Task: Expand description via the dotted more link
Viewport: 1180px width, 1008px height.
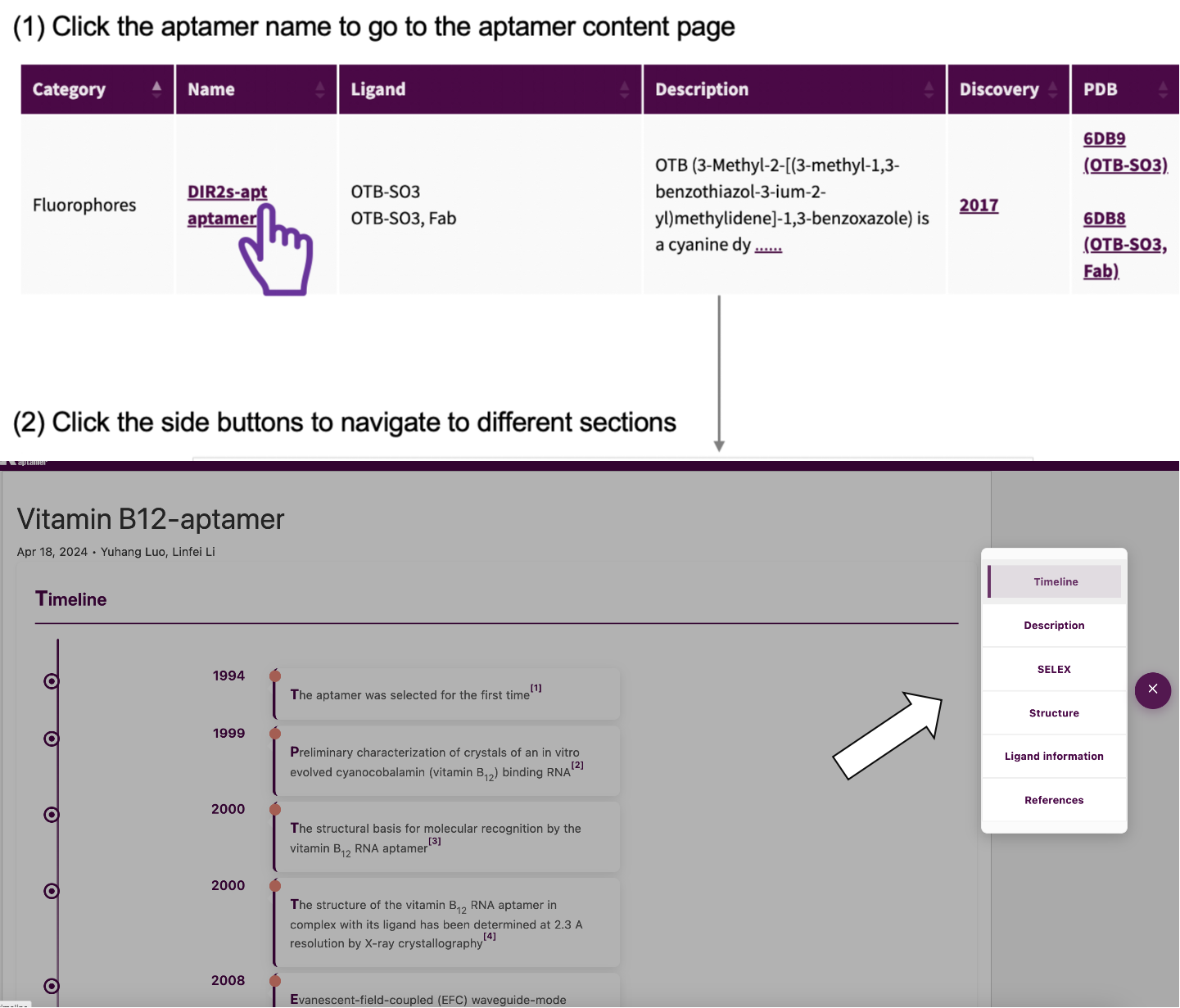Action: click(768, 246)
